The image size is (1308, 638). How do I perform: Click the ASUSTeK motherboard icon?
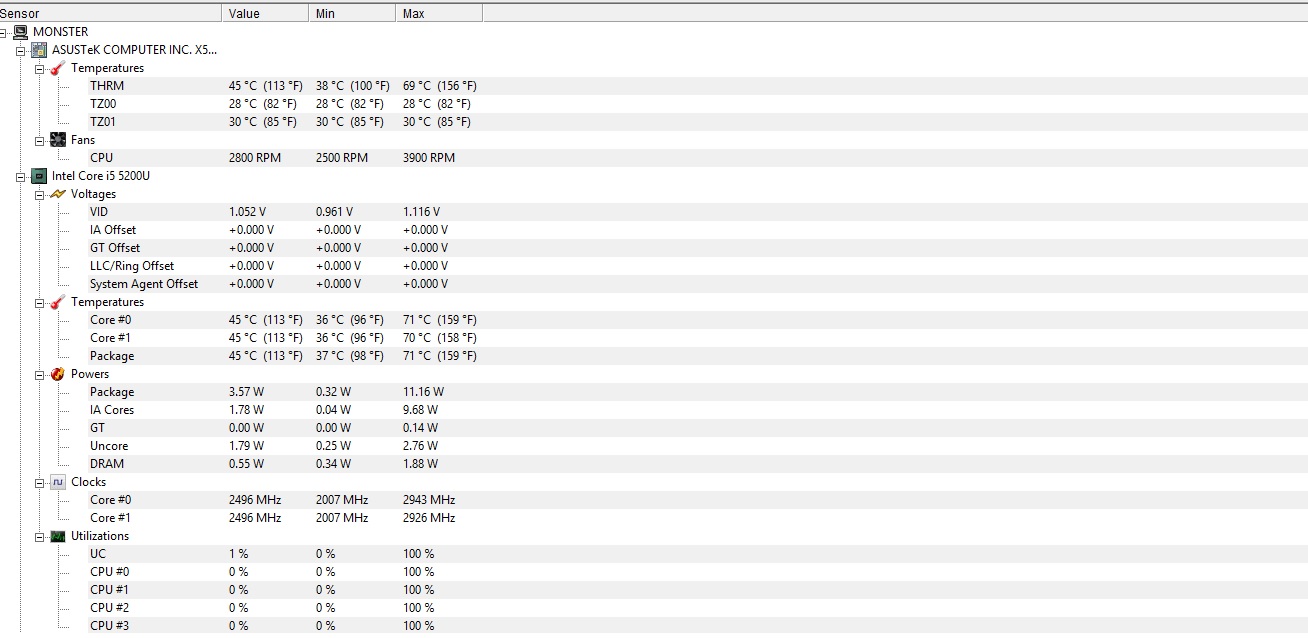point(39,50)
